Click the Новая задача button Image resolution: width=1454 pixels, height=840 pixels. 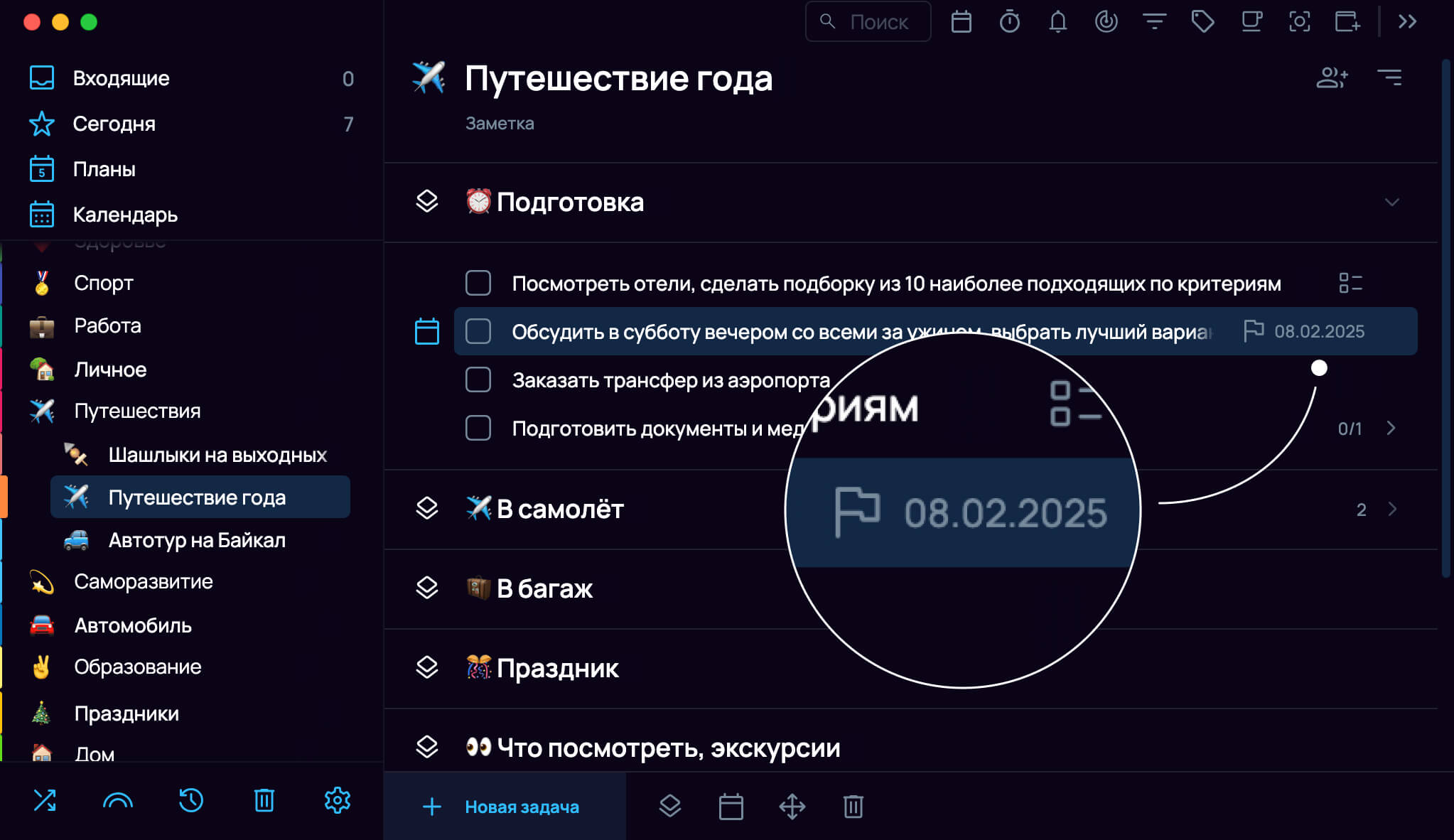[x=505, y=807]
